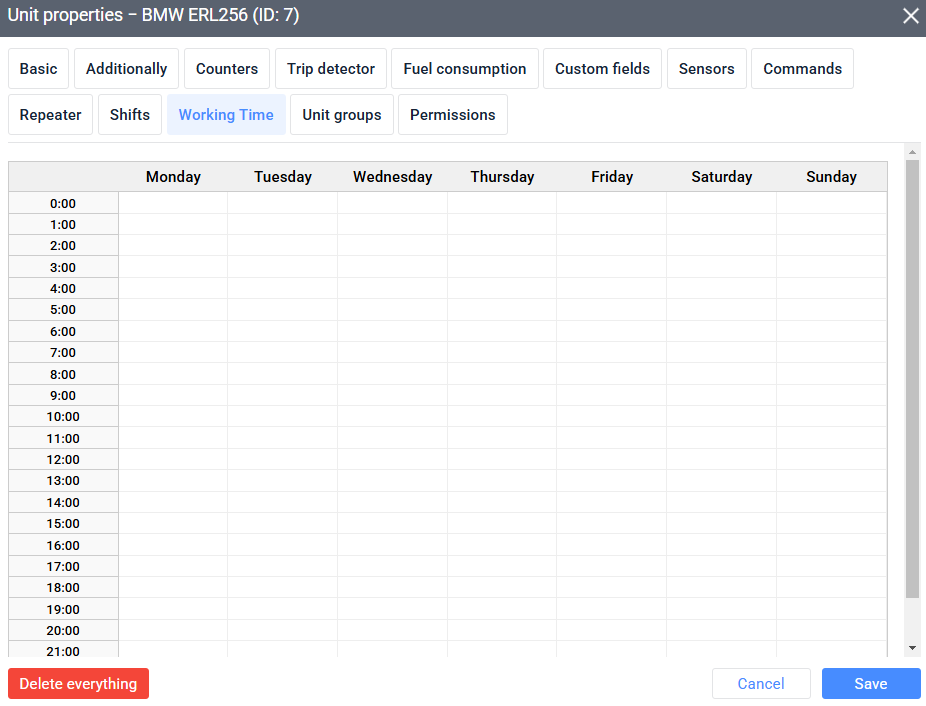
Task: Go to the Trip detector tab
Action: (331, 69)
